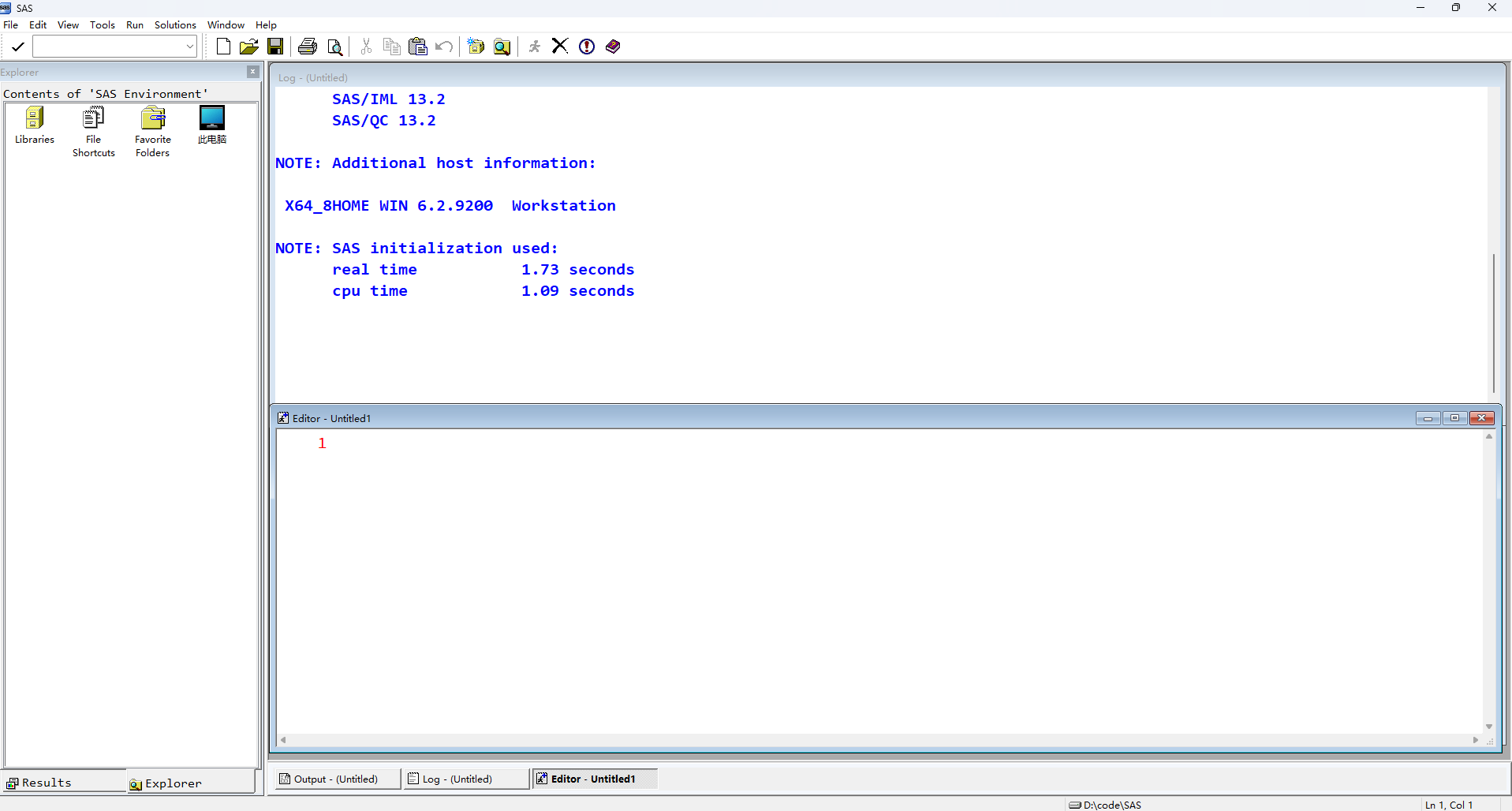Select the Editor - Untitled1 window tab
1512x811 pixels.
pos(595,779)
